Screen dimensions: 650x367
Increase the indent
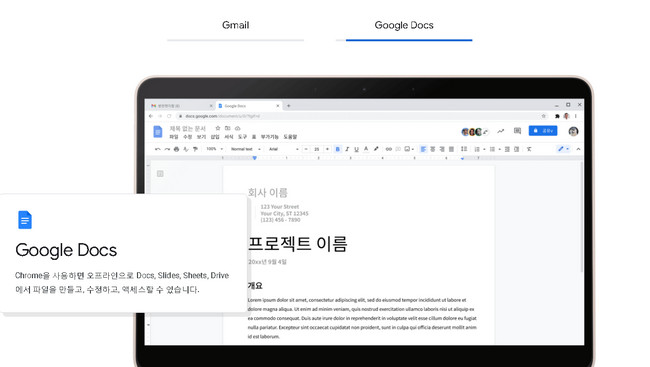coord(517,149)
